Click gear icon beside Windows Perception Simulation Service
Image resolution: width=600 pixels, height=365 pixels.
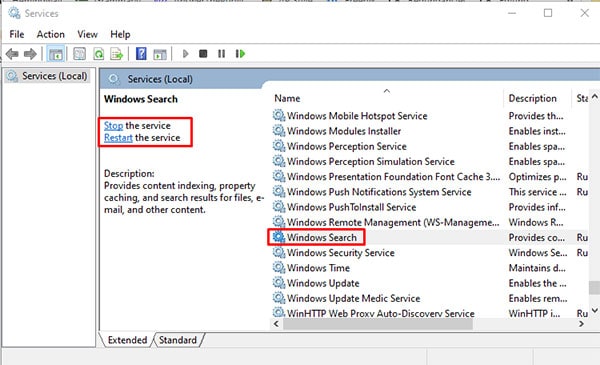point(279,161)
